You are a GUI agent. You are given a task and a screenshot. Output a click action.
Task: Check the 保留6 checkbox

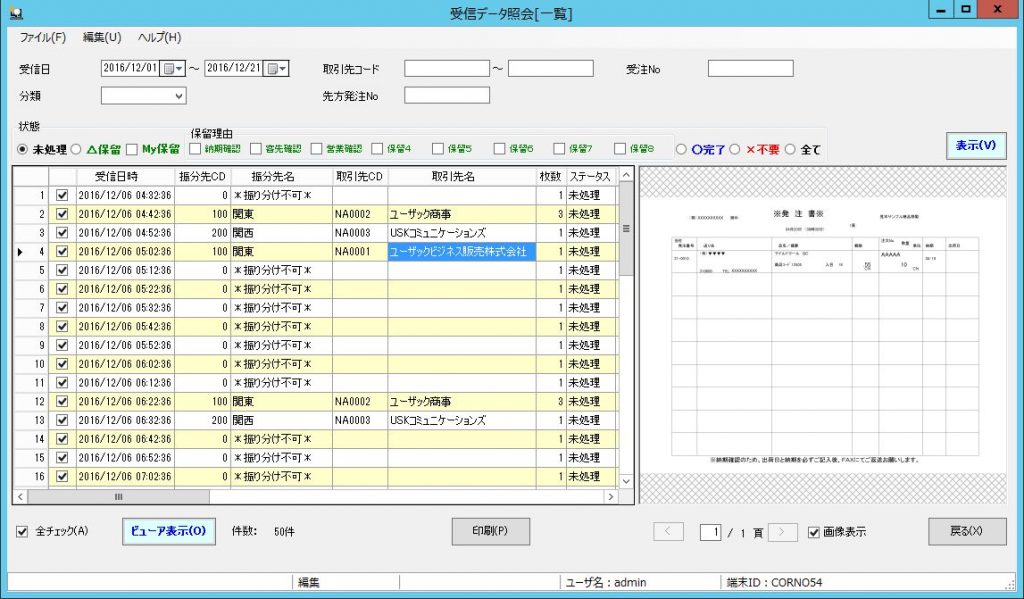pyautogui.click(x=500, y=149)
